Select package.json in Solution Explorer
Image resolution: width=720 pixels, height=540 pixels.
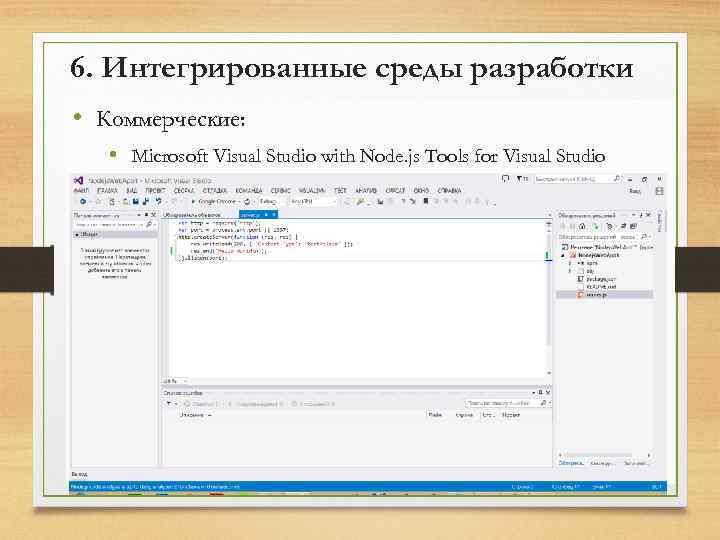tap(601, 279)
